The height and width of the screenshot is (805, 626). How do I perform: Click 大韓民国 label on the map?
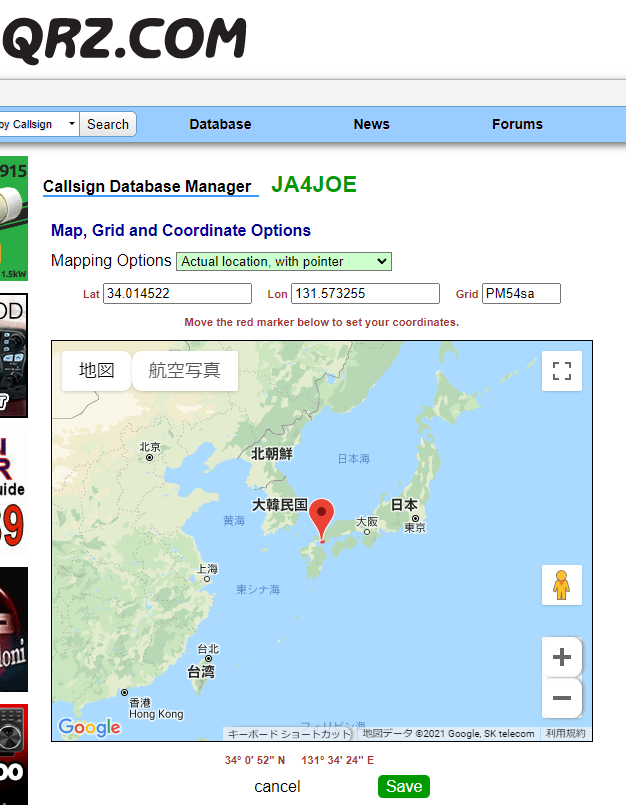coord(279,505)
